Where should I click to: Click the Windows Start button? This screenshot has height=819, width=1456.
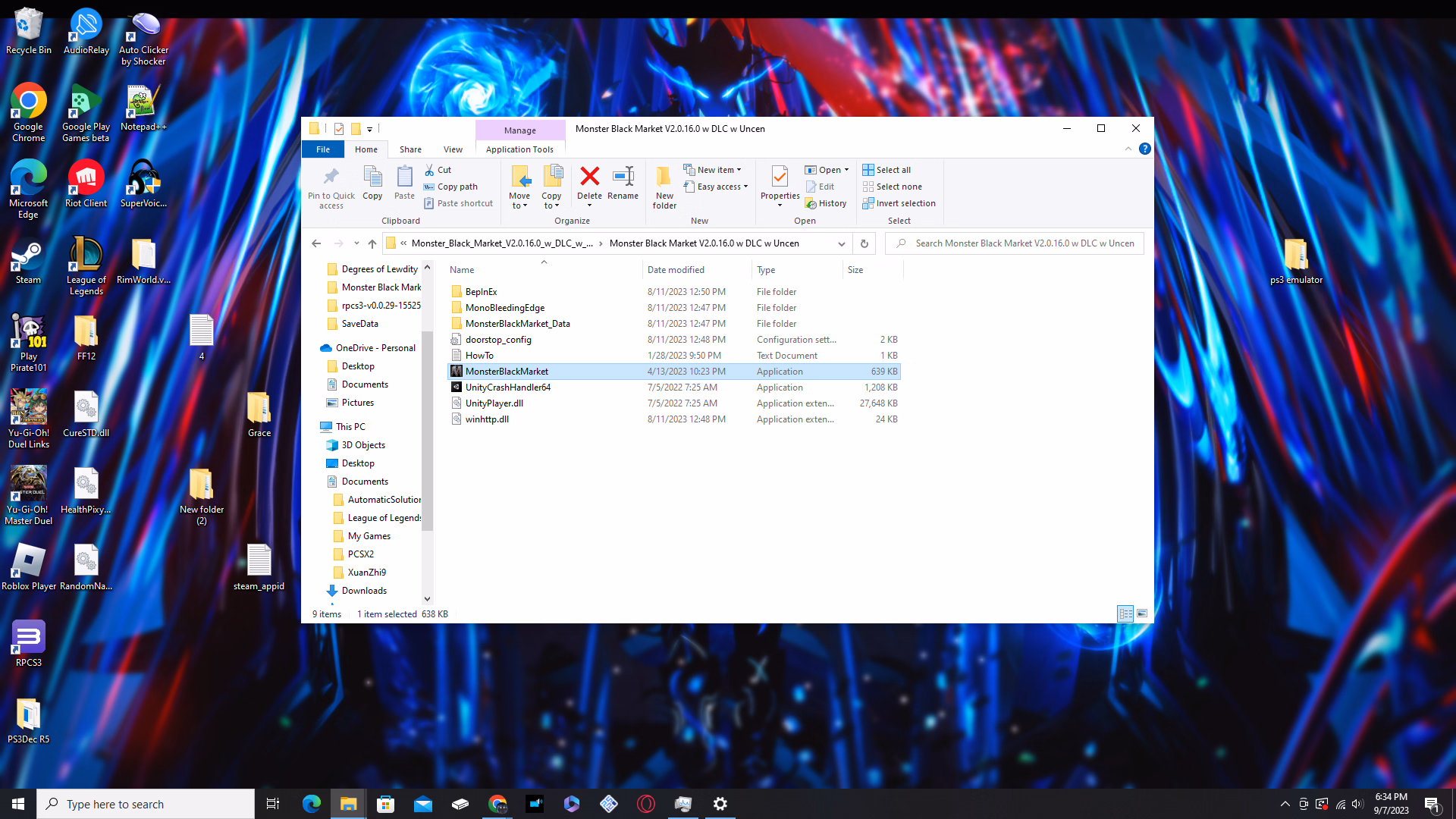tap(18, 804)
